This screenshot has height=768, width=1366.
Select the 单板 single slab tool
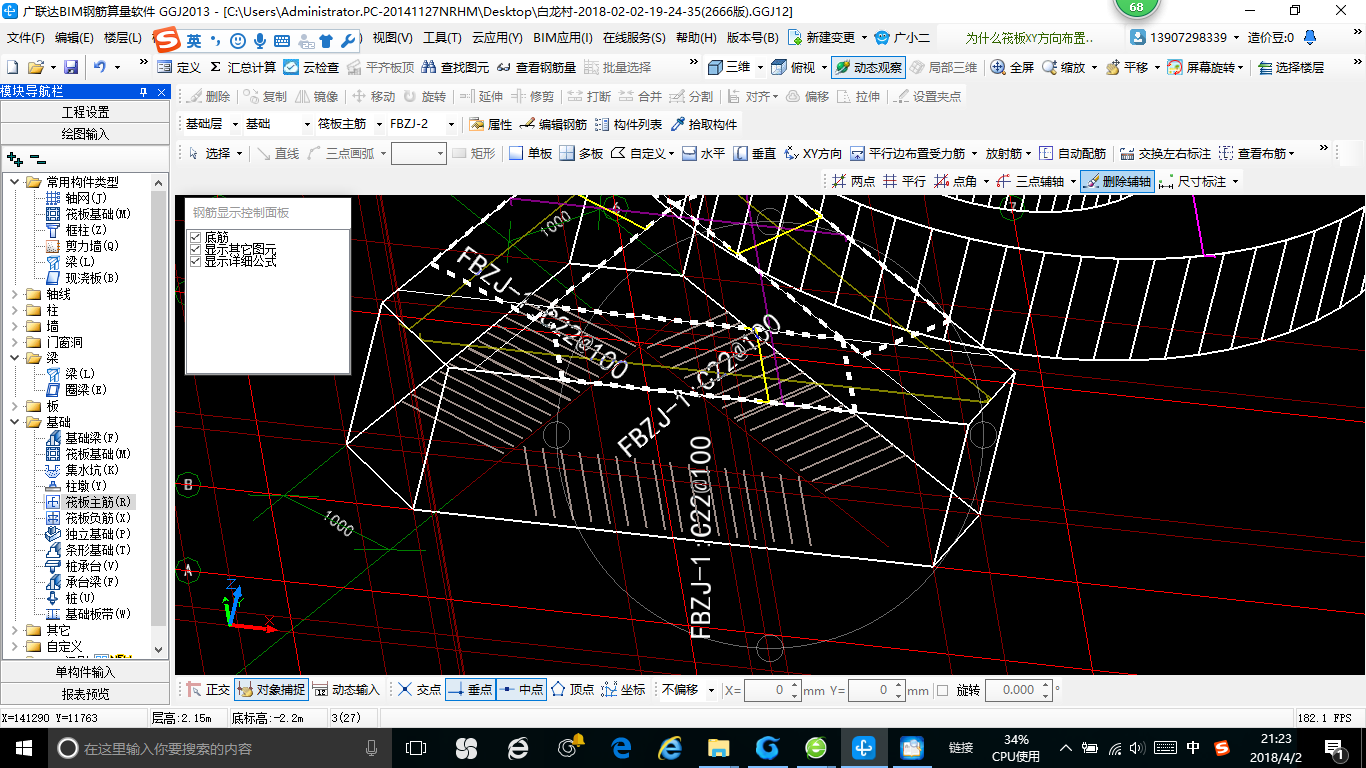(530, 153)
